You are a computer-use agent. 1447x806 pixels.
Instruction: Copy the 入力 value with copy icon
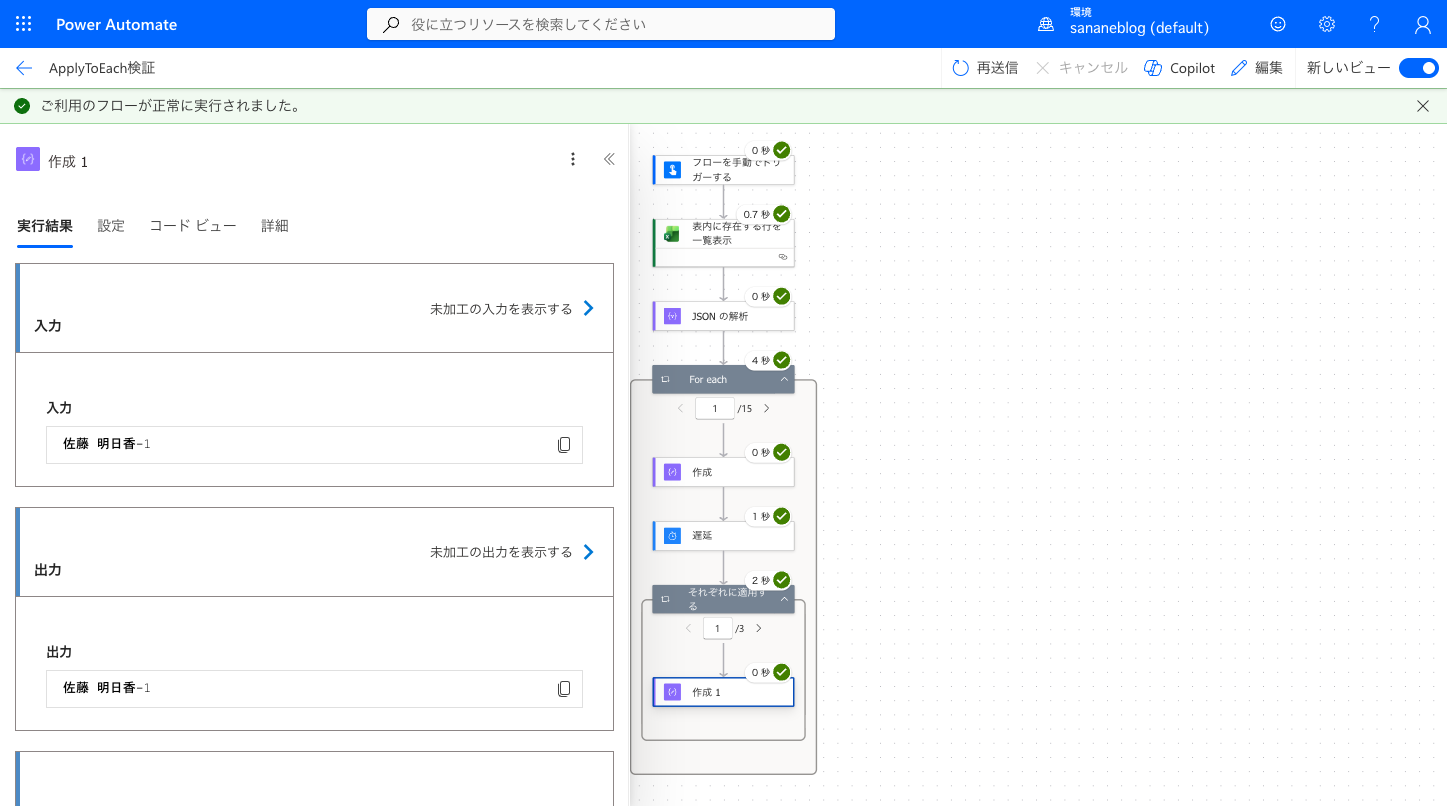(x=564, y=444)
